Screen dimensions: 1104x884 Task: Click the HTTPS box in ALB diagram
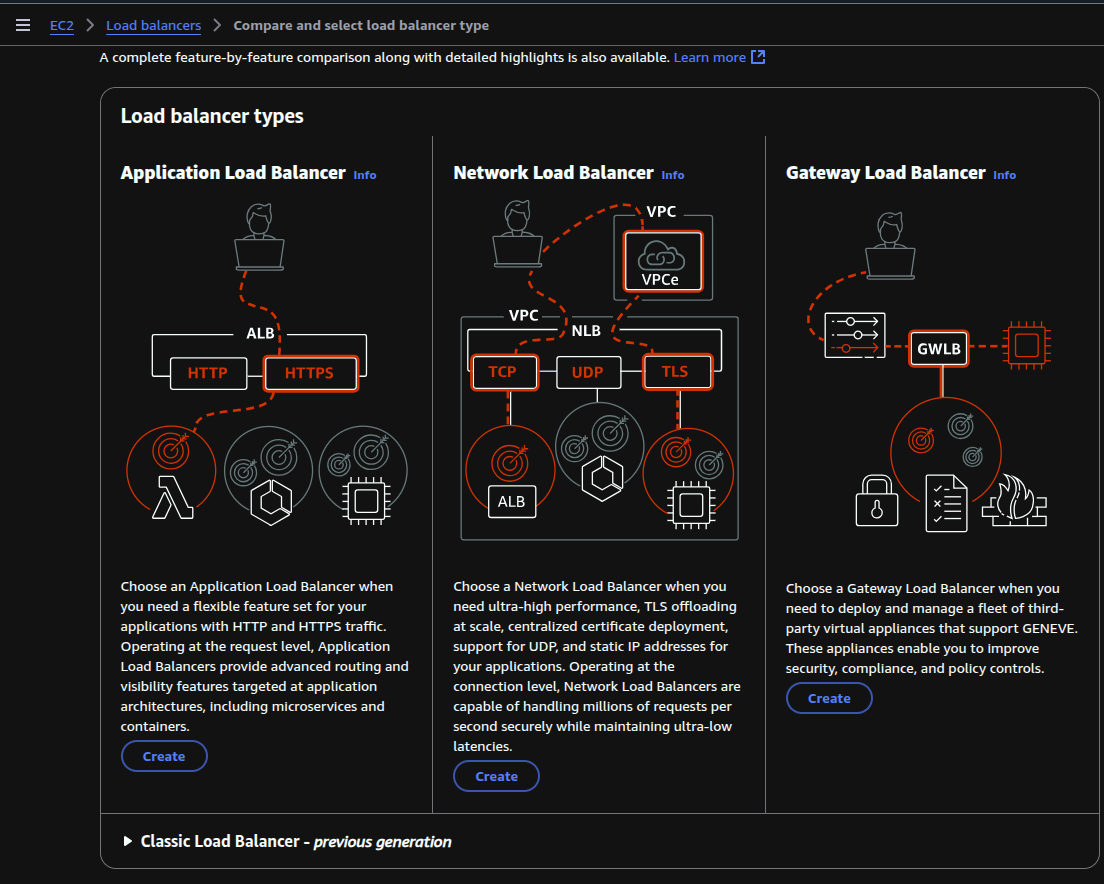point(310,373)
